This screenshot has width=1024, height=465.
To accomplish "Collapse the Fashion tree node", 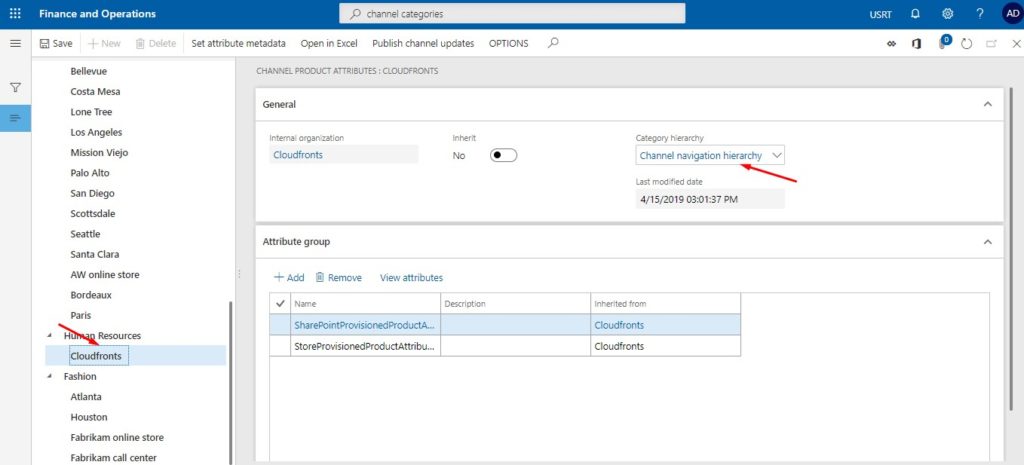I will pos(50,376).
